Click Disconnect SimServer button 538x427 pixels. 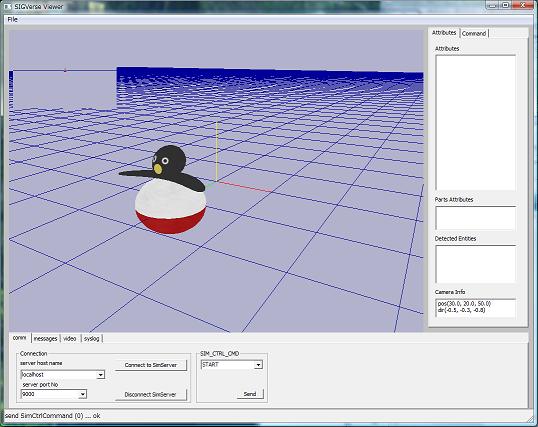click(x=151, y=395)
